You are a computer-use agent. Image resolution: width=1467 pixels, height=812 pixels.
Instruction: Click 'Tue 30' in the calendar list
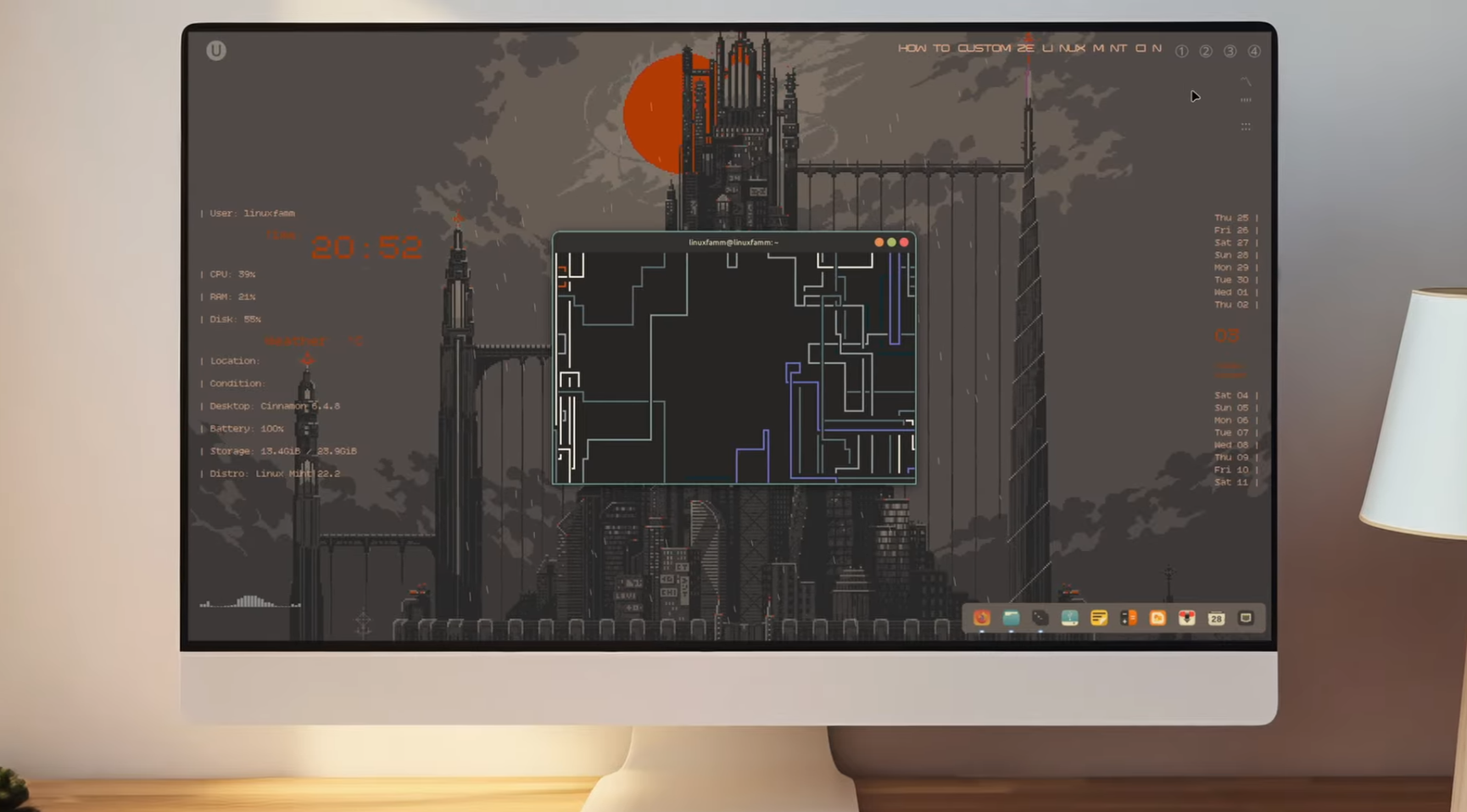(1231, 280)
